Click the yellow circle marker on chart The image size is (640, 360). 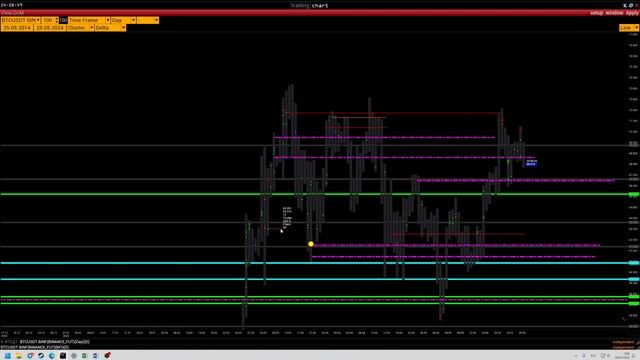pos(311,244)
